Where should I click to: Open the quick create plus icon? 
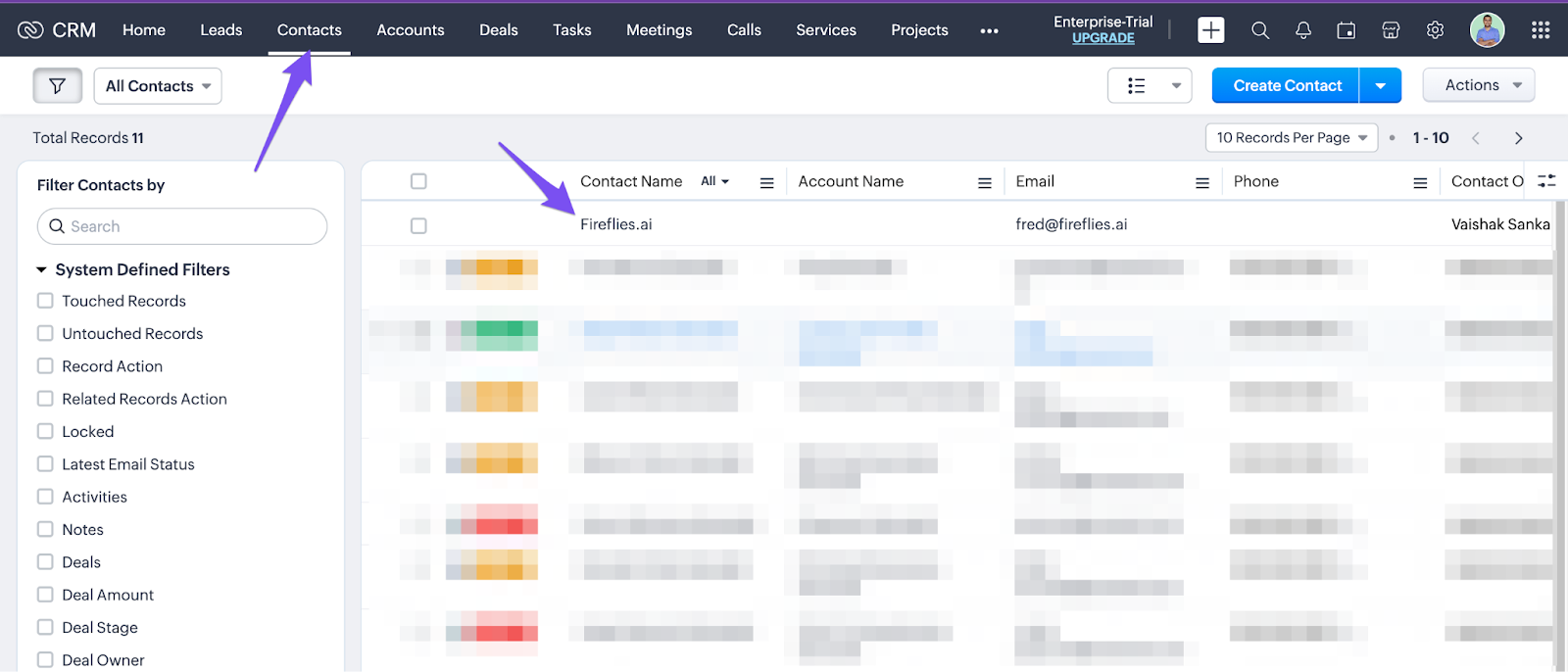pyautogui.click(x=1210, y=30)
